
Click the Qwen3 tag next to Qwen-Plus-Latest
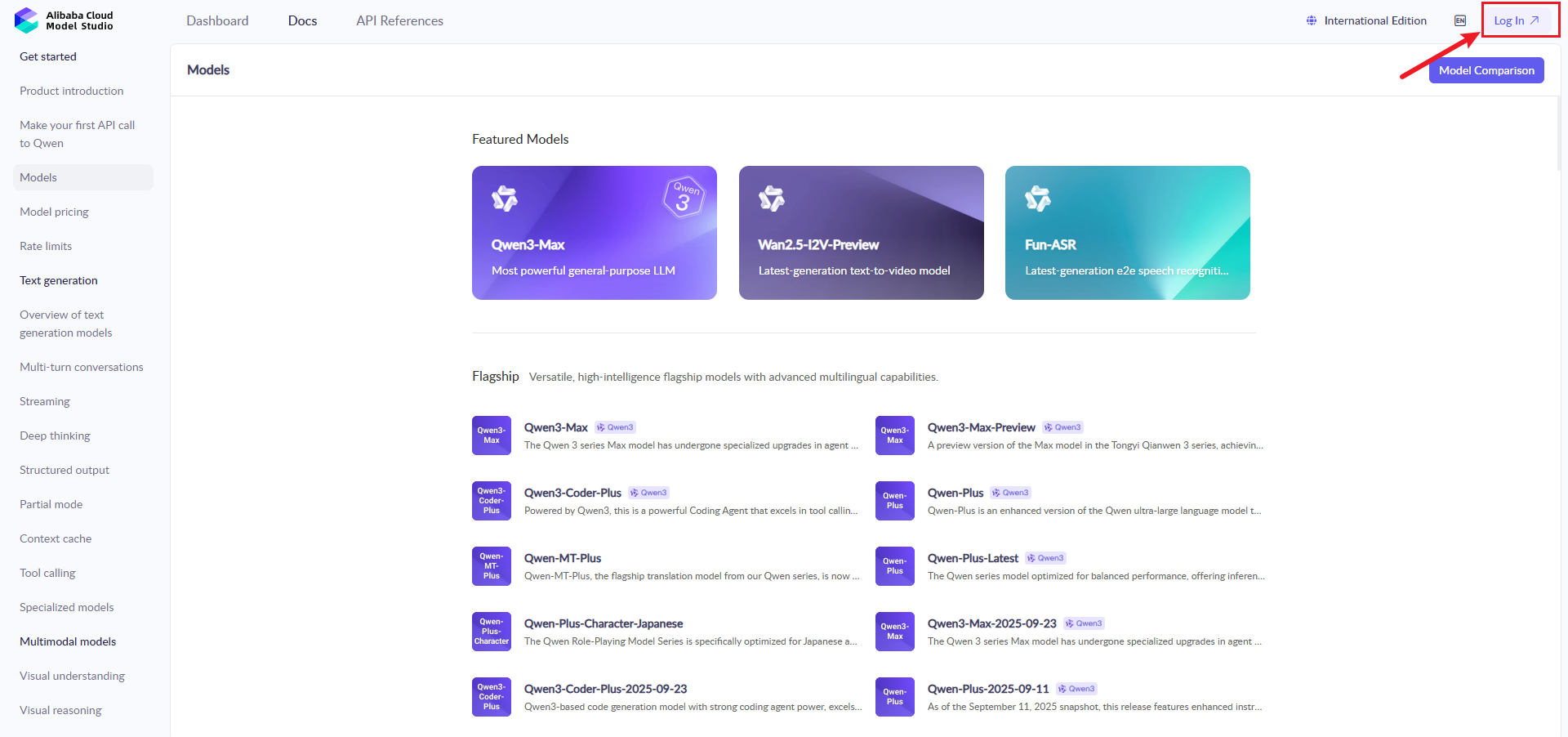tap(1046, 558)
